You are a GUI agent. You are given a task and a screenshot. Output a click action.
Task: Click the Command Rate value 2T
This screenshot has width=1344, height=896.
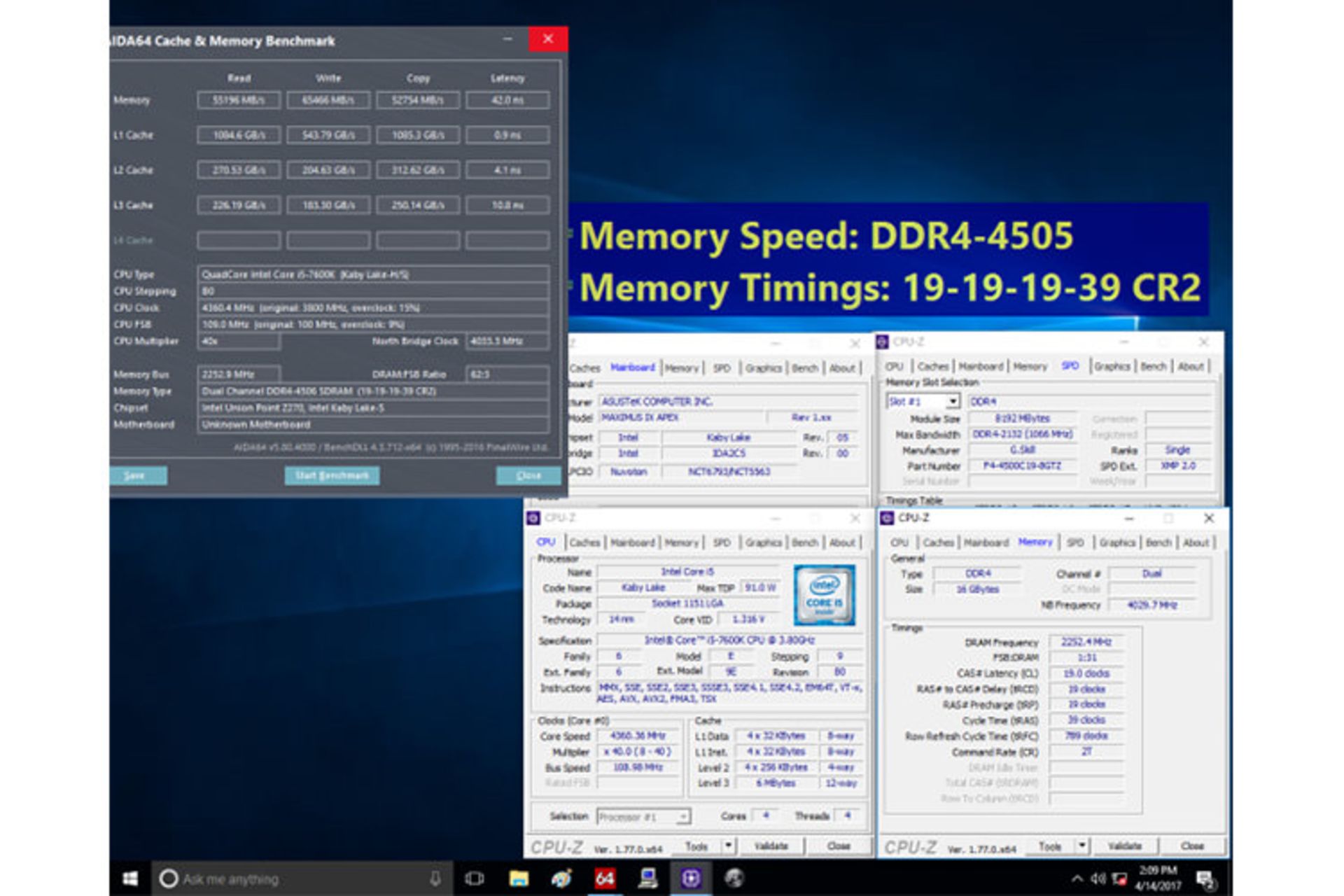pyautogui.click(x=1086, y=752)
